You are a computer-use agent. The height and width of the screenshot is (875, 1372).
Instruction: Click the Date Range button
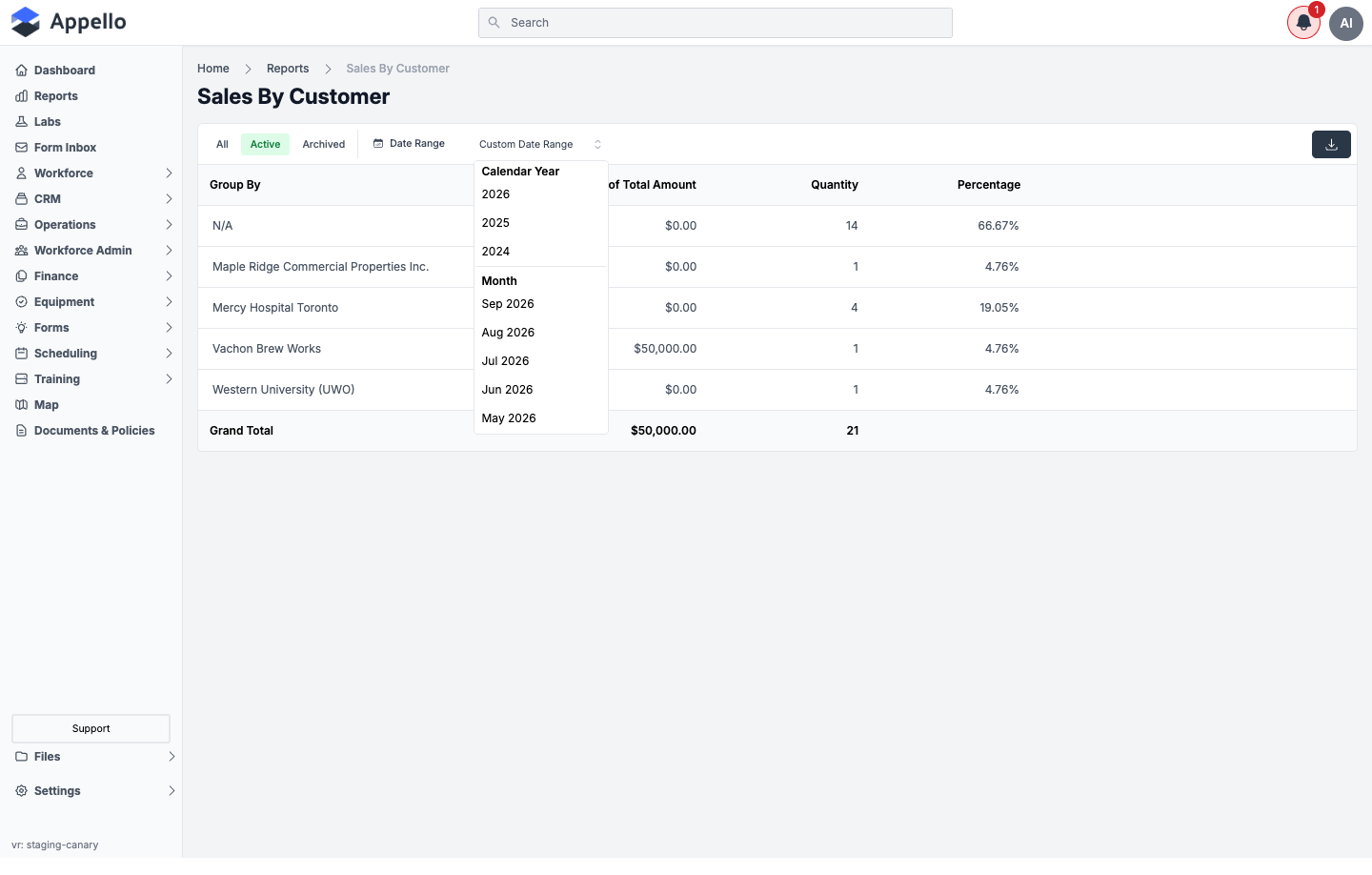(x=409, y=144)
